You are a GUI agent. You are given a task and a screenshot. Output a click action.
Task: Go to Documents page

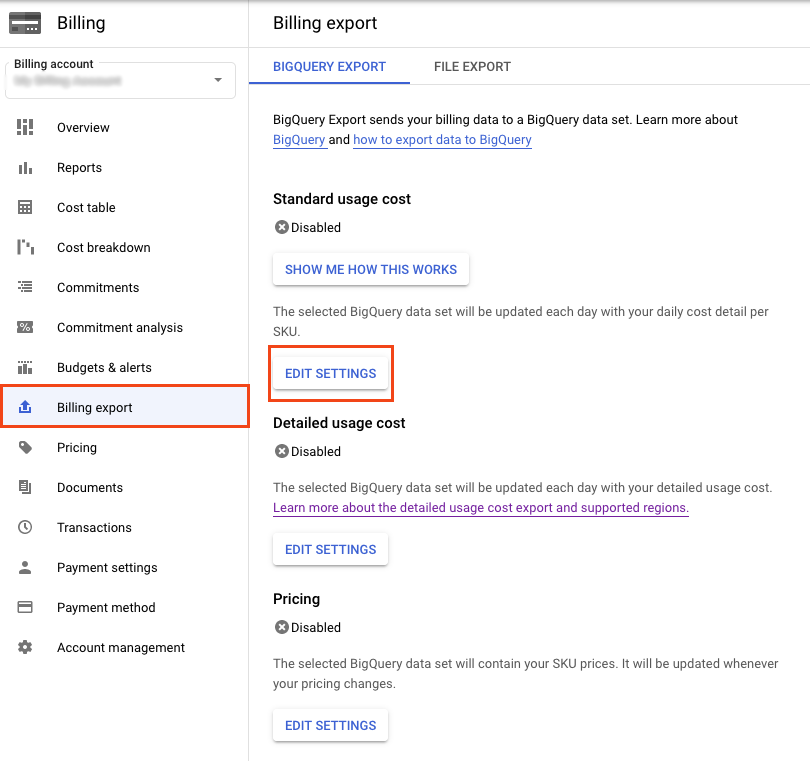[x=124, y=488]
